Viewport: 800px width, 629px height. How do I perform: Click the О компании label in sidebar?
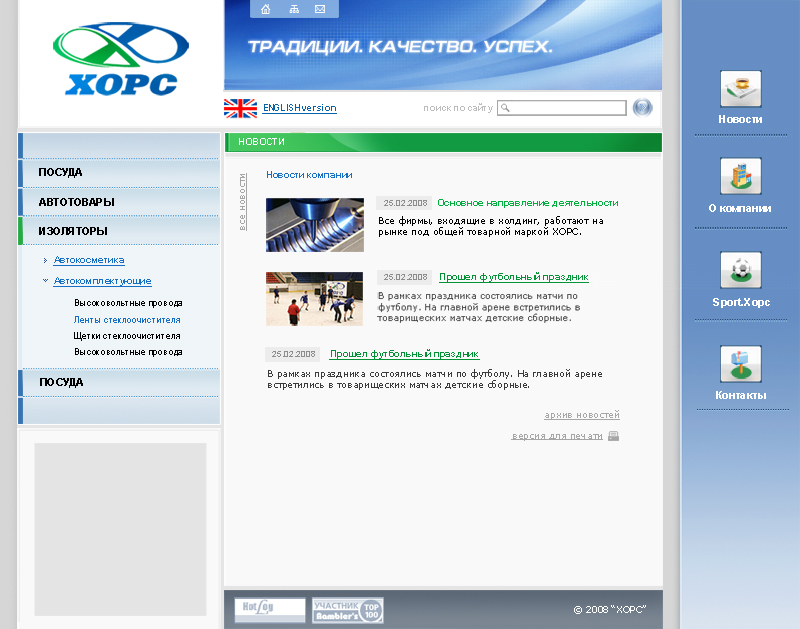pyautogui.click(x=740, y=208)
